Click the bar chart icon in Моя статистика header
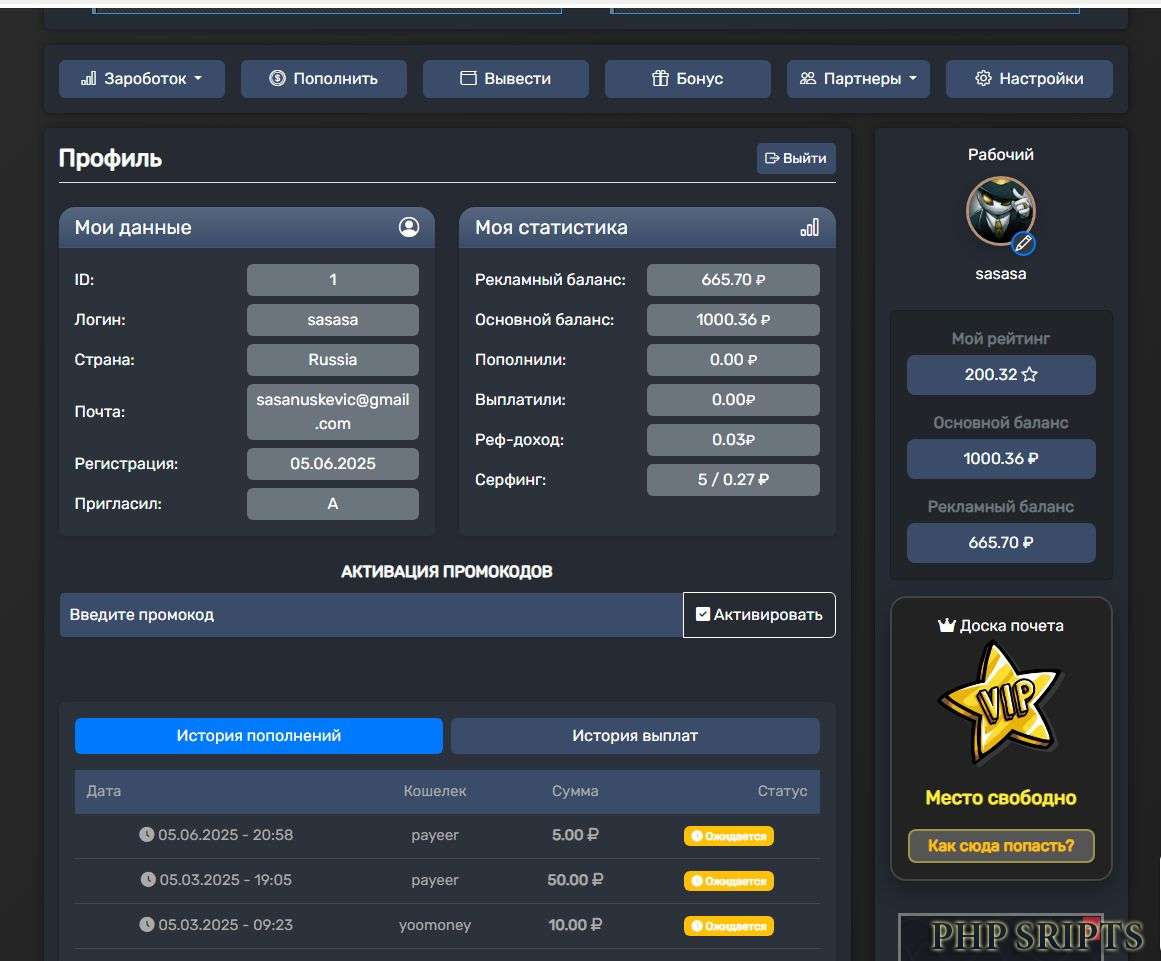This screenshot has width=1161, height=961. (x=809, y=227)
